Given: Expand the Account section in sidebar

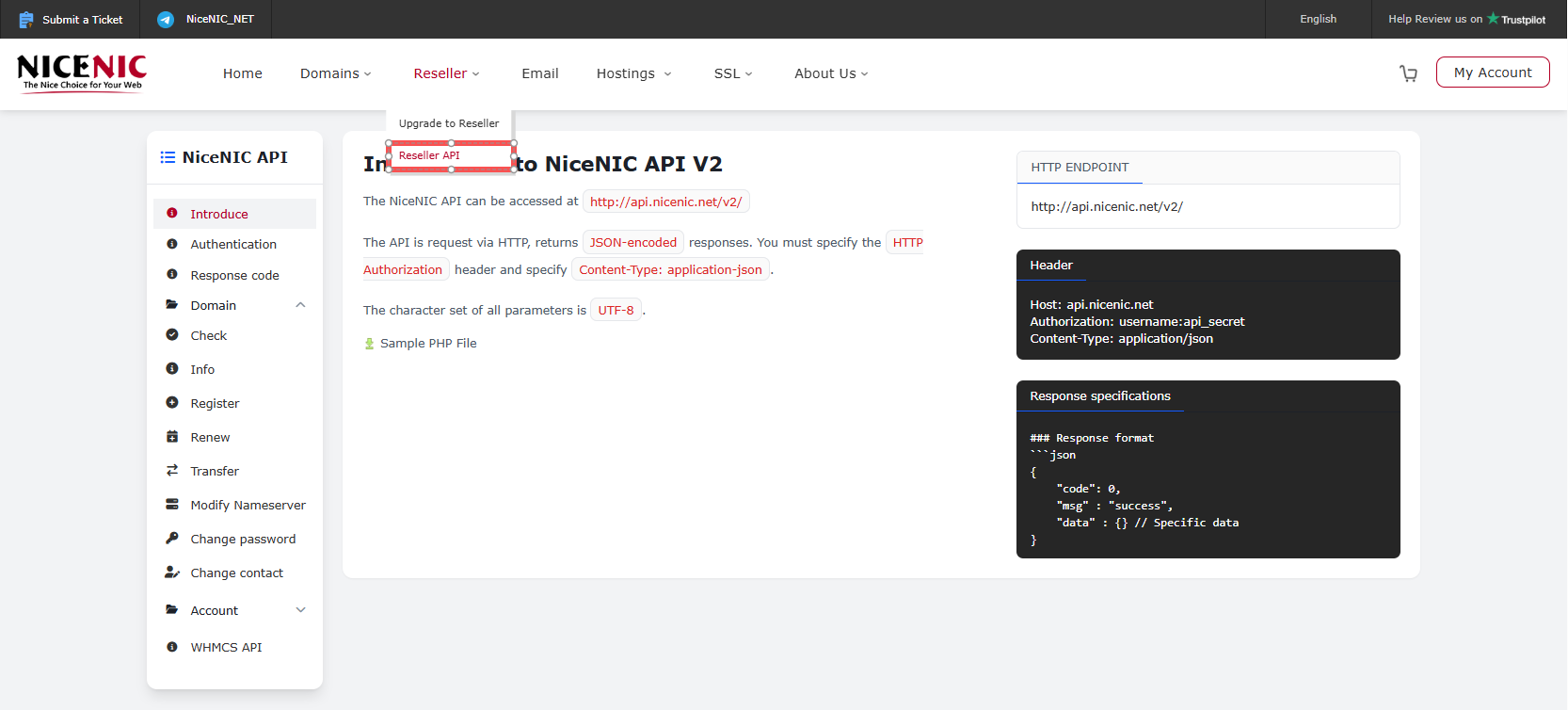Looking at the screenshot, I should pyautogui.click(x=300, y=610).
